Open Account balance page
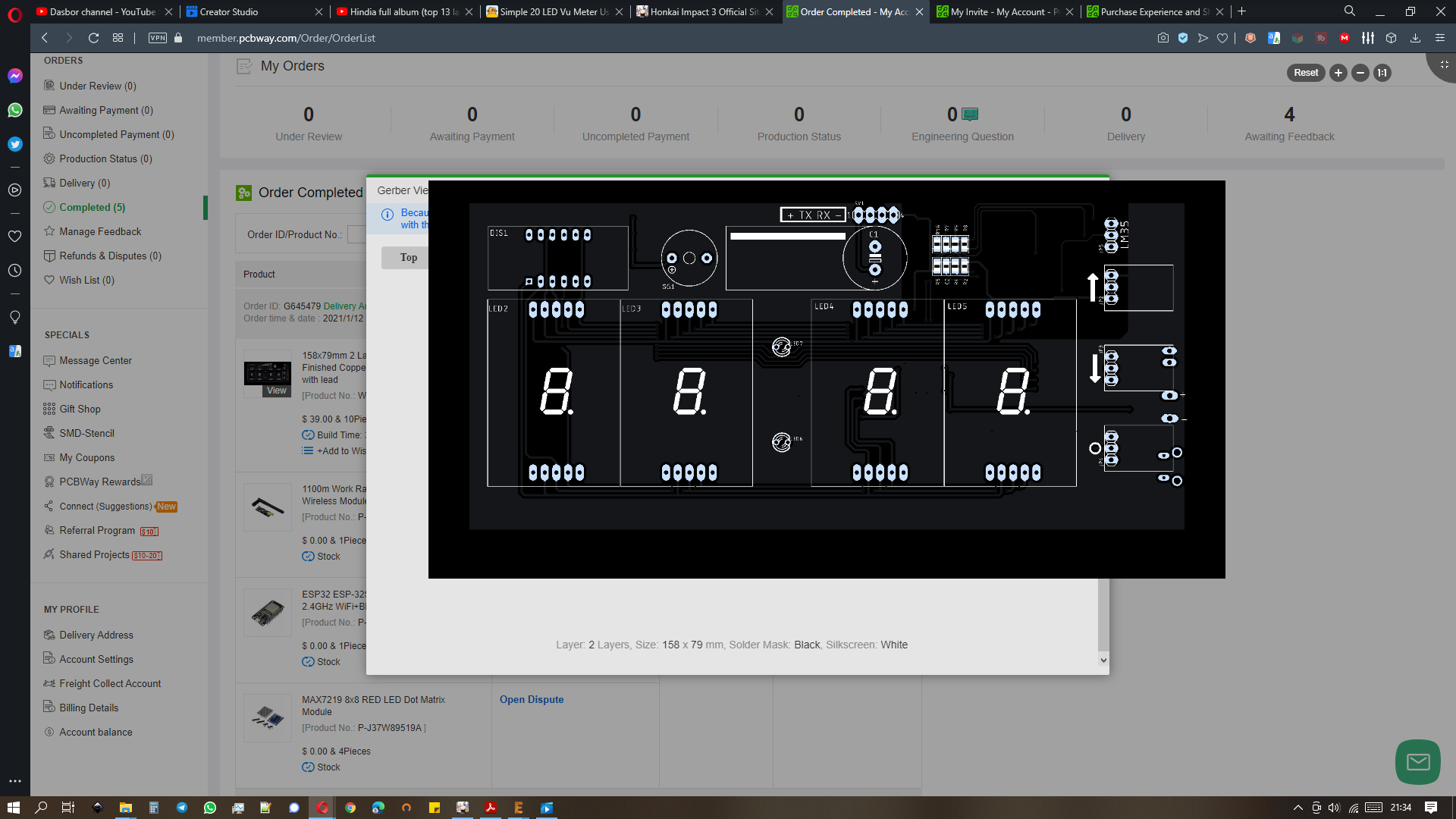Screen dimensions: 1456x819 pos(96,732)
